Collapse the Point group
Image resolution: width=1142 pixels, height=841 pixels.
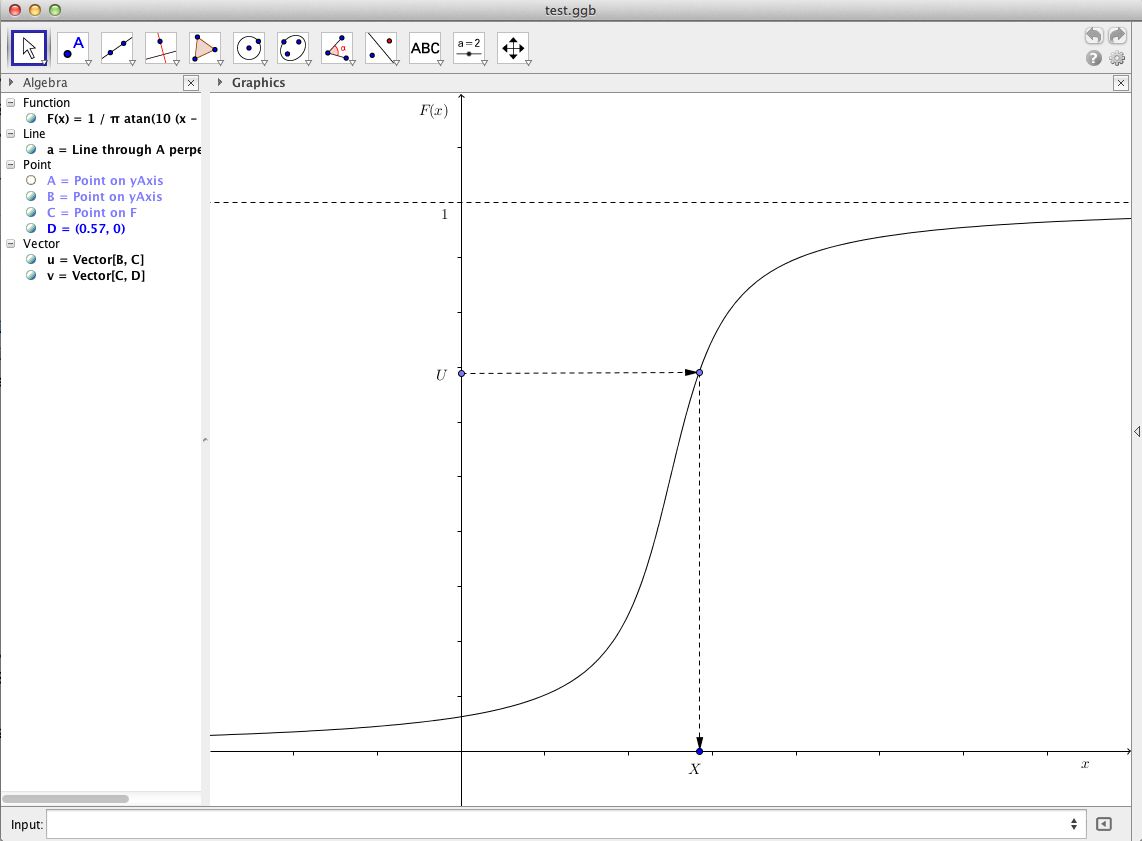pyautogui.click(x=10, y=165)
